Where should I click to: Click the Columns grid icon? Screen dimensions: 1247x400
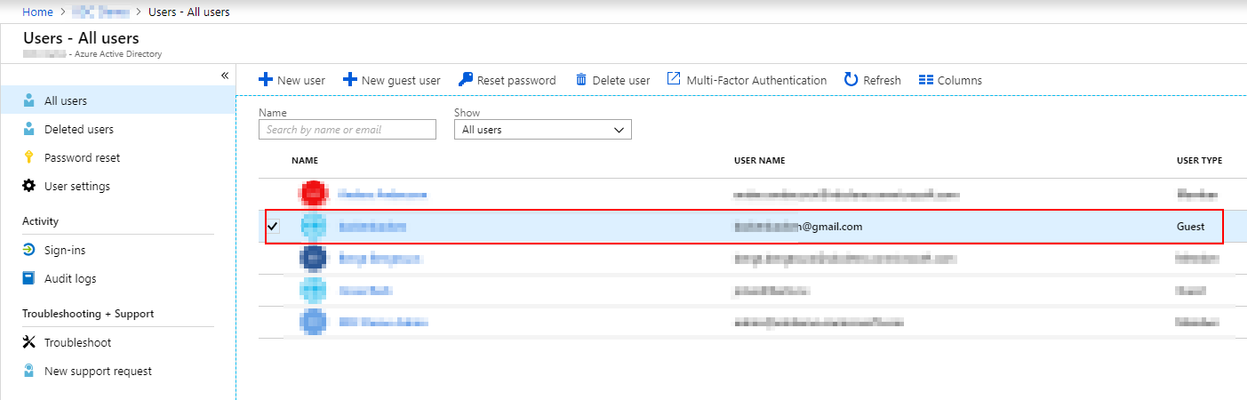click(926, 80)
